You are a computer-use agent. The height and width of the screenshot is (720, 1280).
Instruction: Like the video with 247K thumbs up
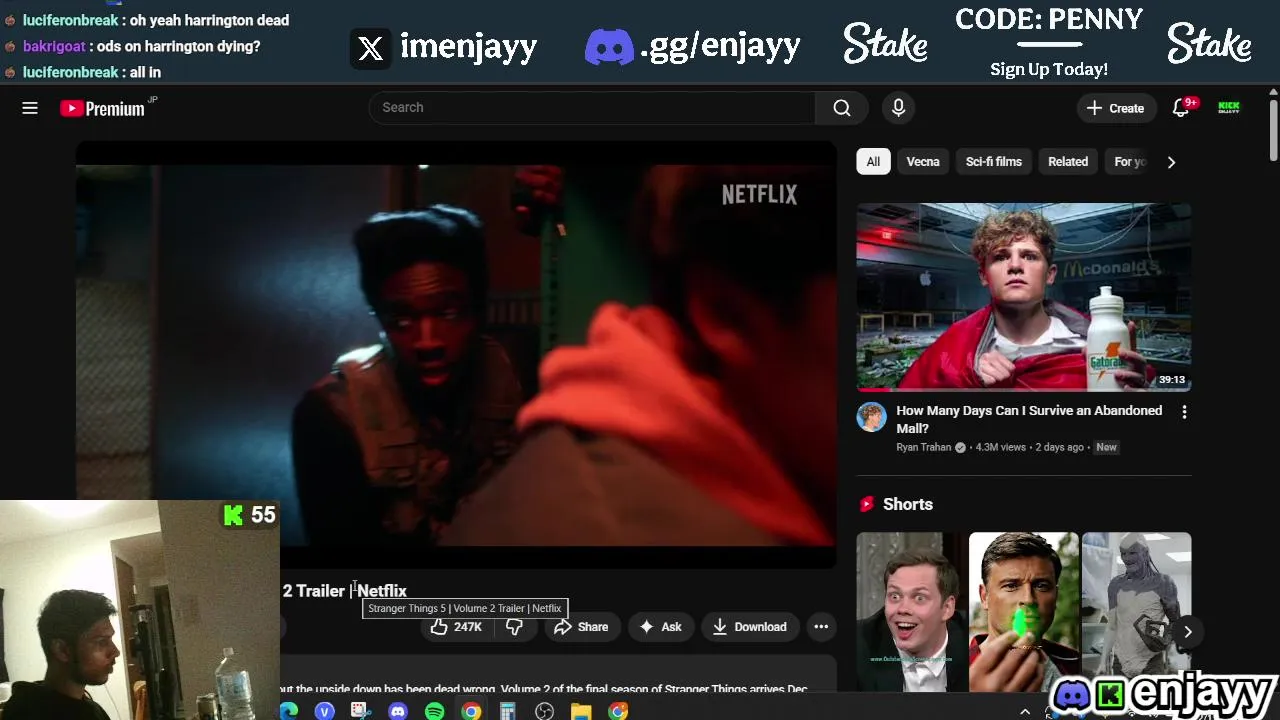(x=457, y=627)
